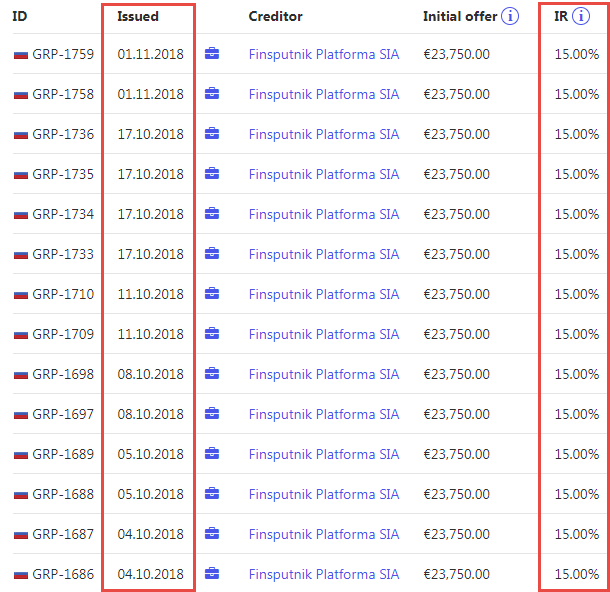Image resolution: width=610 pixels, height=592 pixels.
Task: Select loan ID GRP-1688
Action: tap(63, 494)
